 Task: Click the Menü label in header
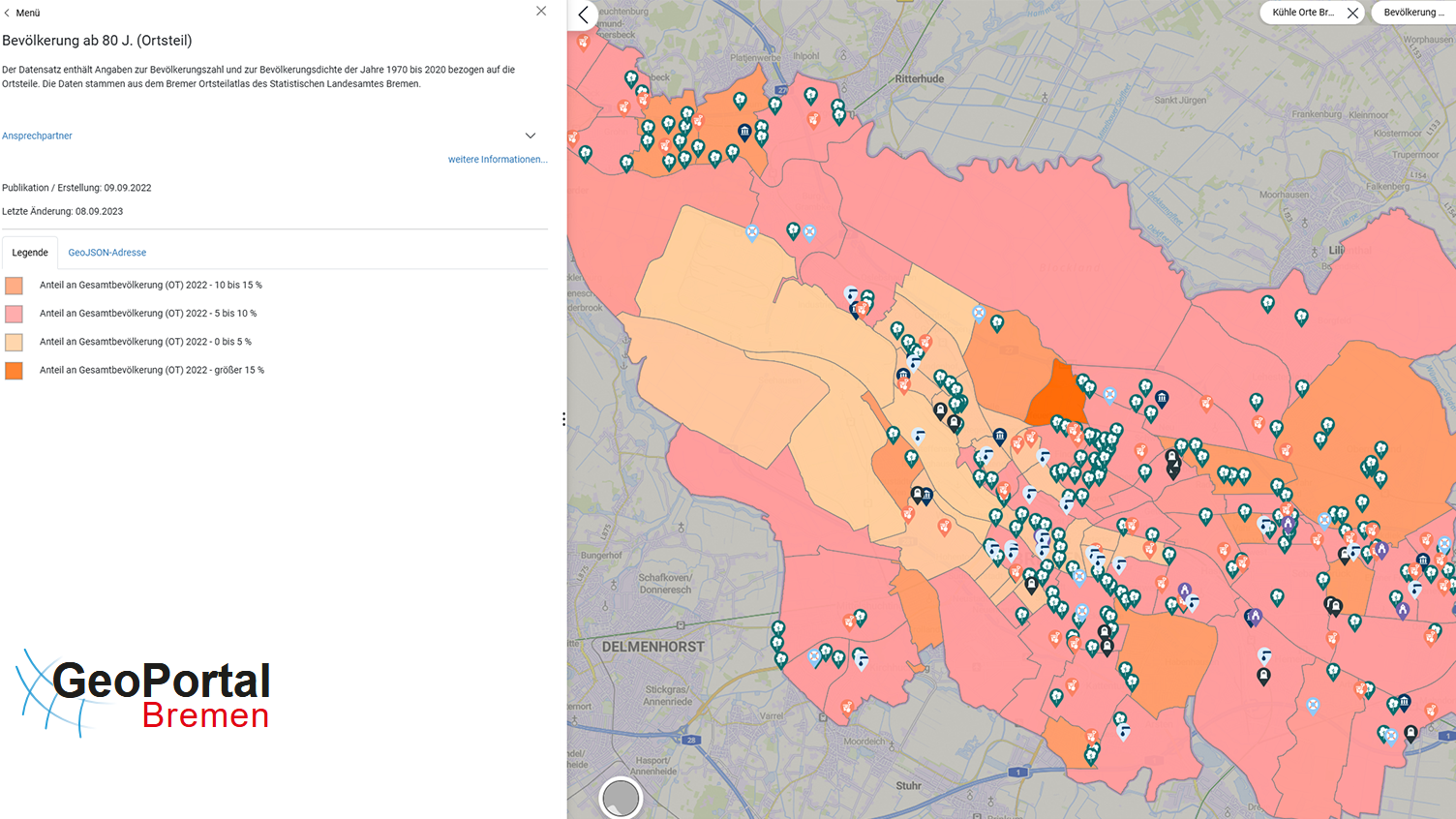coord(28,14)
